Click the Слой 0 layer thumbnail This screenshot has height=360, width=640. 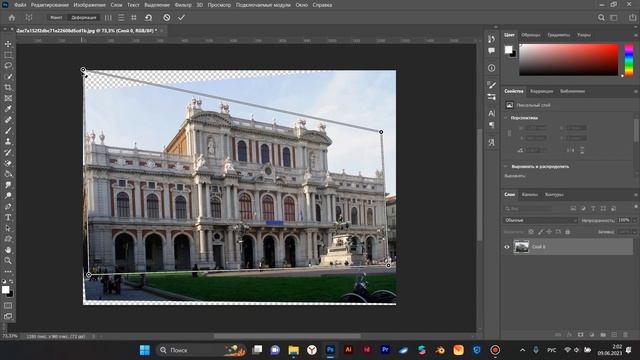(521, 247)
